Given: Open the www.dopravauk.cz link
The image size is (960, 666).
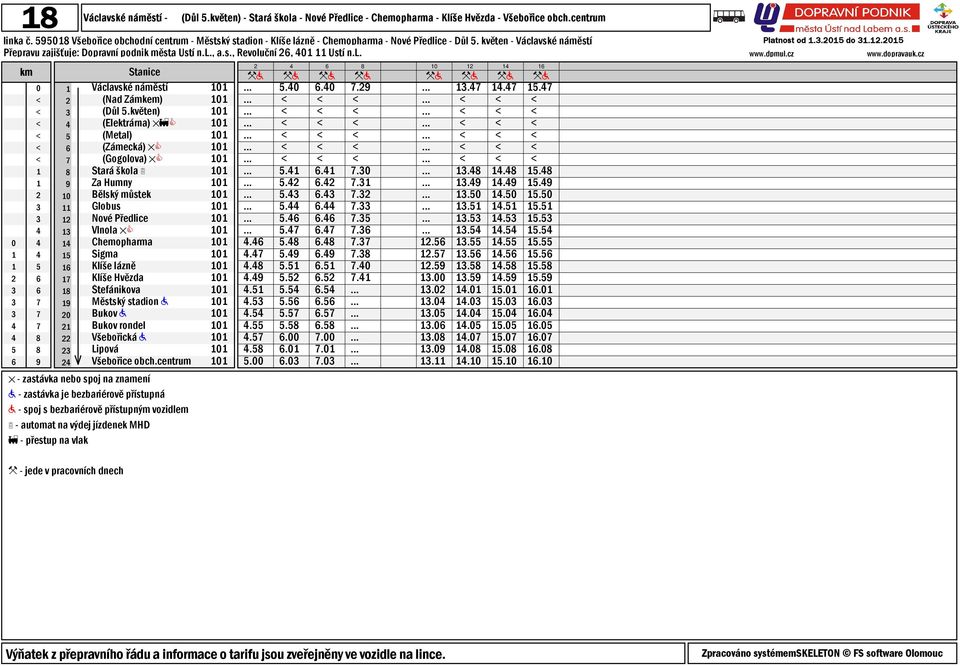Looking at the screenshot, I should tap(895, 54).
